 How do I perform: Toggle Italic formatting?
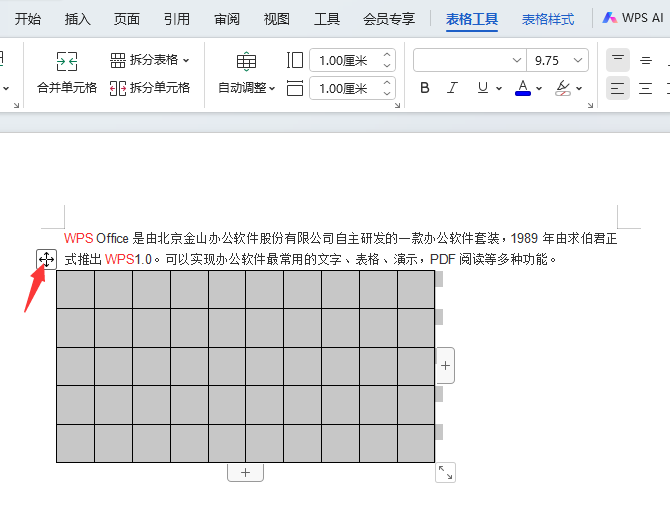point(453,88)
